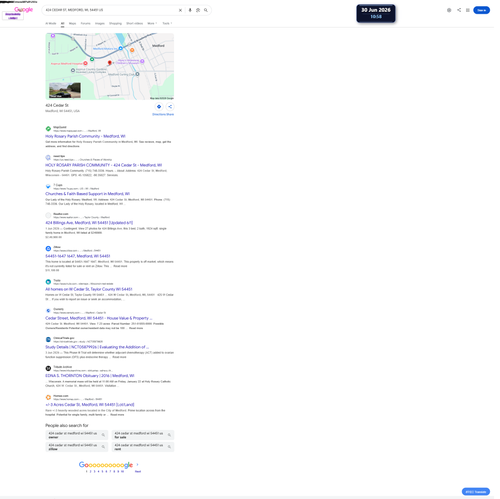Viewport: 500px width, 499px height.
Task: Click the Zillow result favicon
Action: coord(48,249)
